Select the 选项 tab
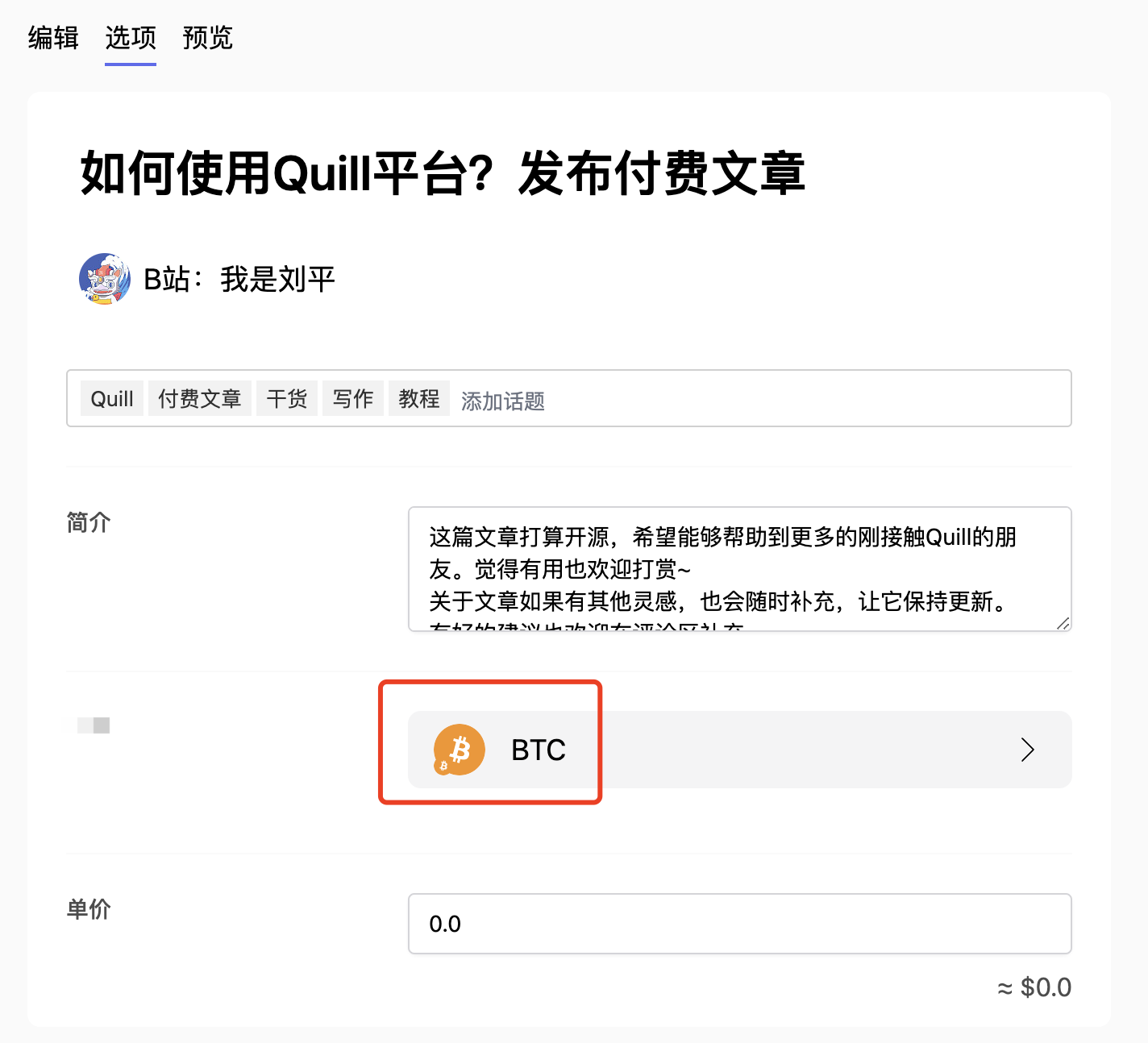This screenshot has height=1043, width=1148. (131, 38)
